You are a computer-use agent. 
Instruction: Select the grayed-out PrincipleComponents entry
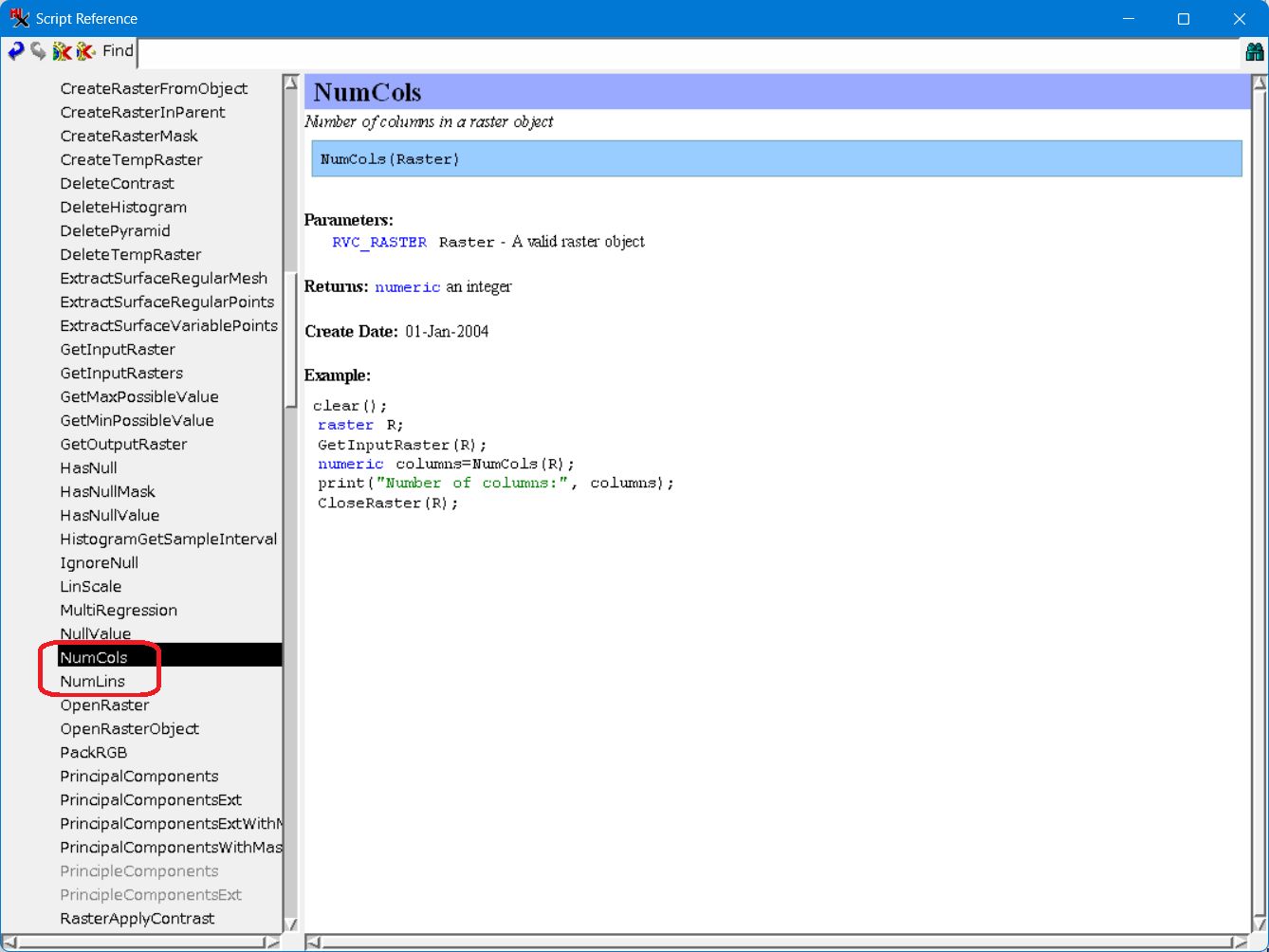pos(138,870)
